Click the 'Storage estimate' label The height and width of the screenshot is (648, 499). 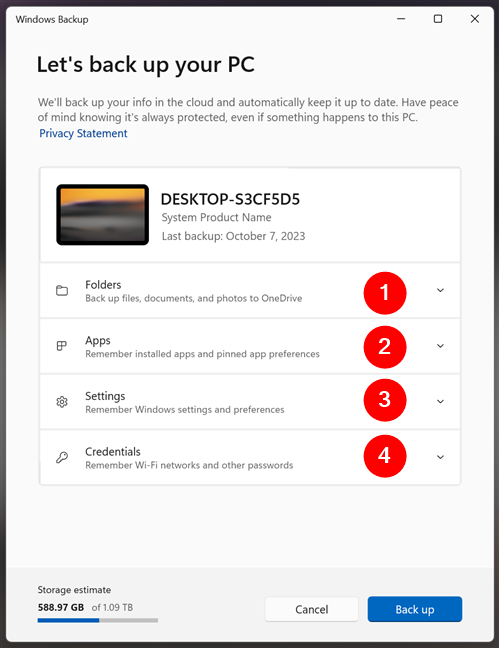(74, 590)
